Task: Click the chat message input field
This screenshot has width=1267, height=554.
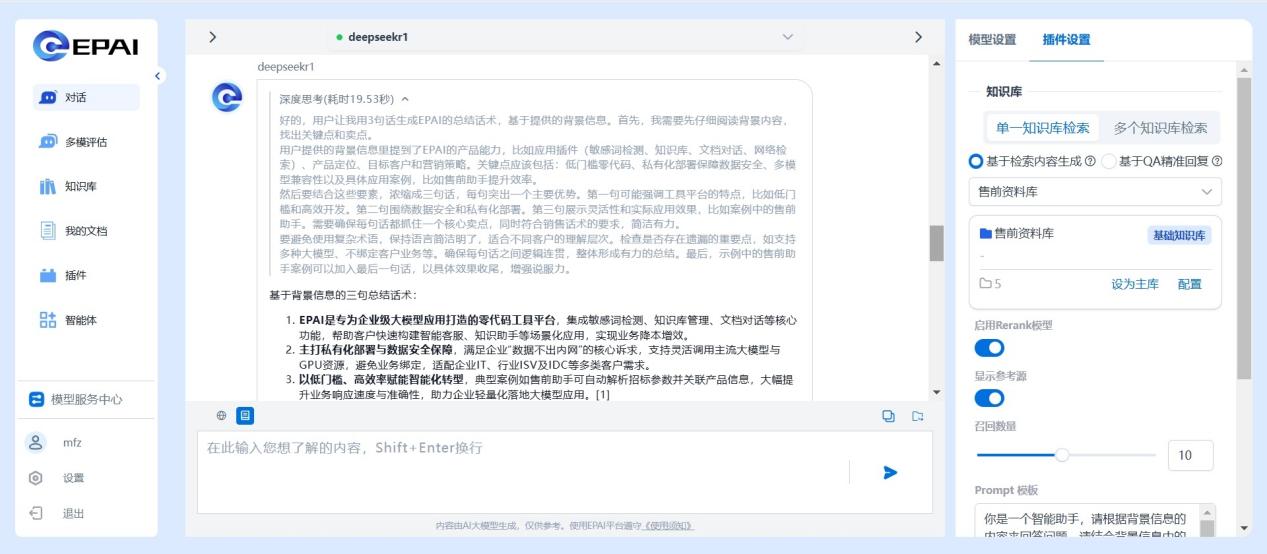Action: point(520,472)
